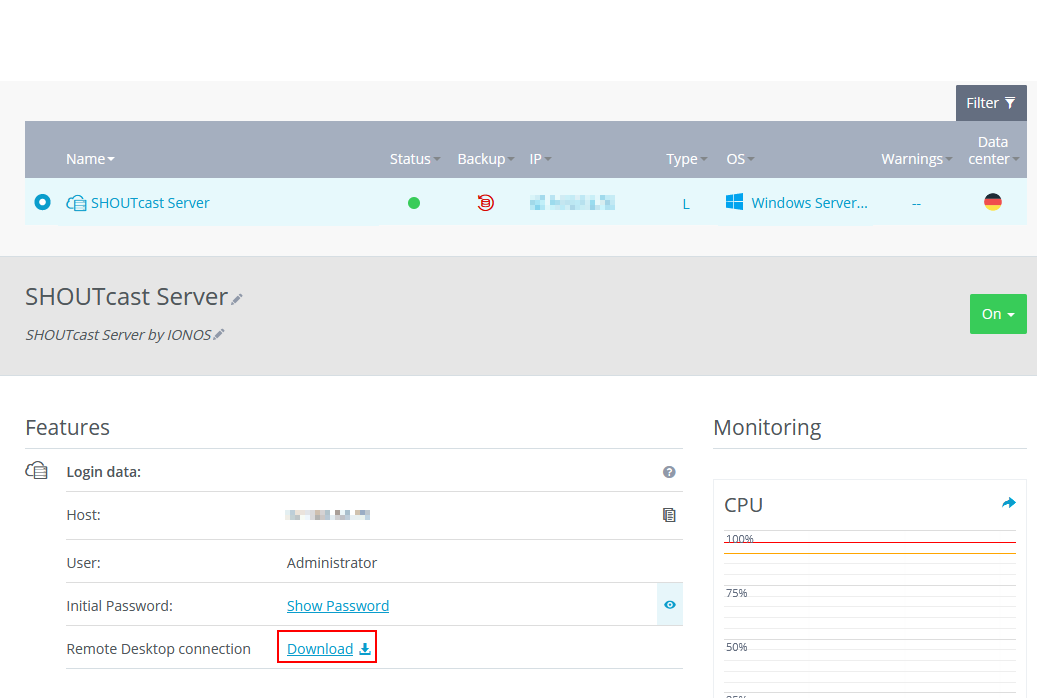Screen dimensions: 1037x698
Task: Open CPU monitoring share arrow icon
Action: (x=1009, y=503)
